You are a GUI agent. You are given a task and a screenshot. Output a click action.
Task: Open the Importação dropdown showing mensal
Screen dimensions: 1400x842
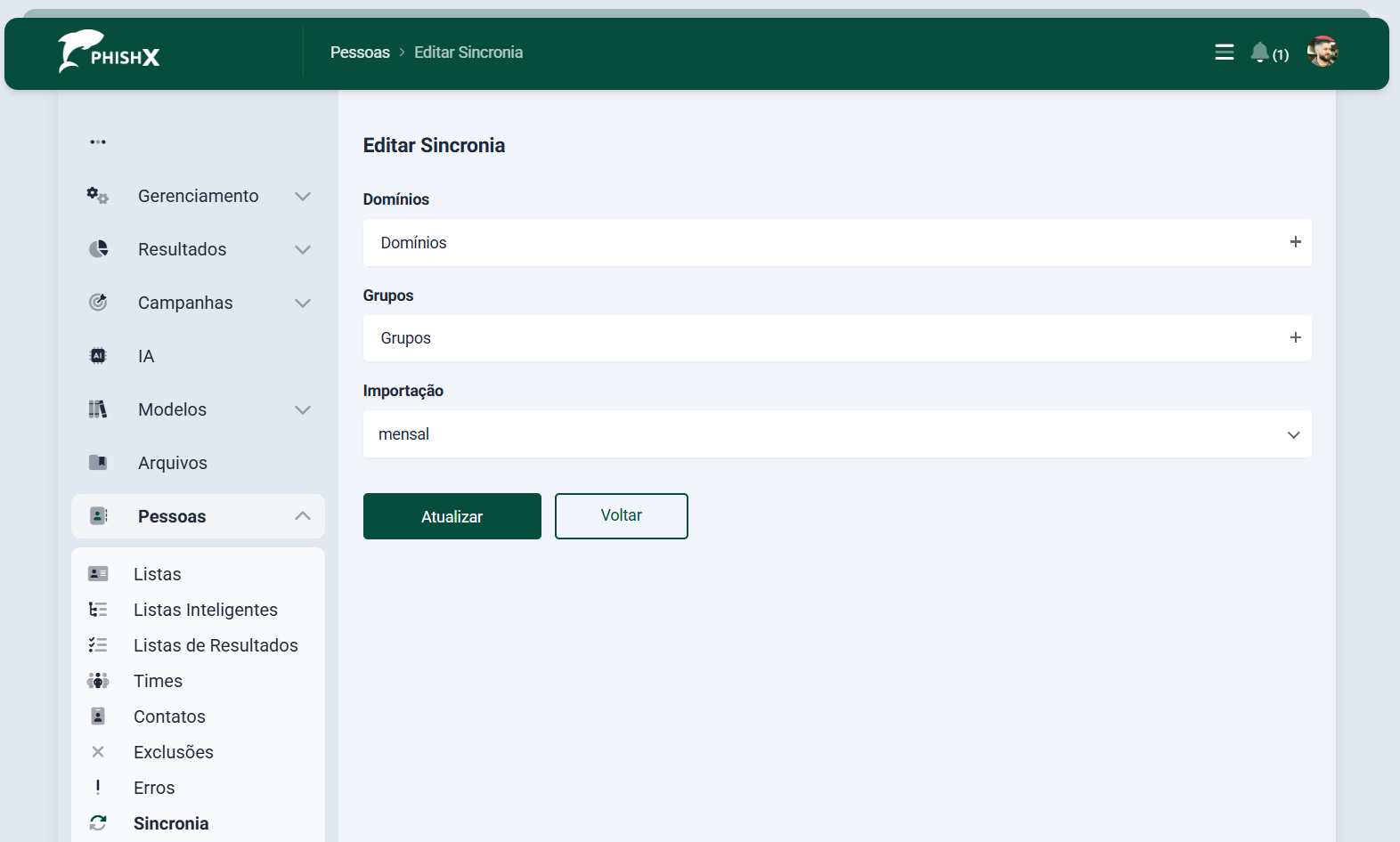tap(836, 434)
